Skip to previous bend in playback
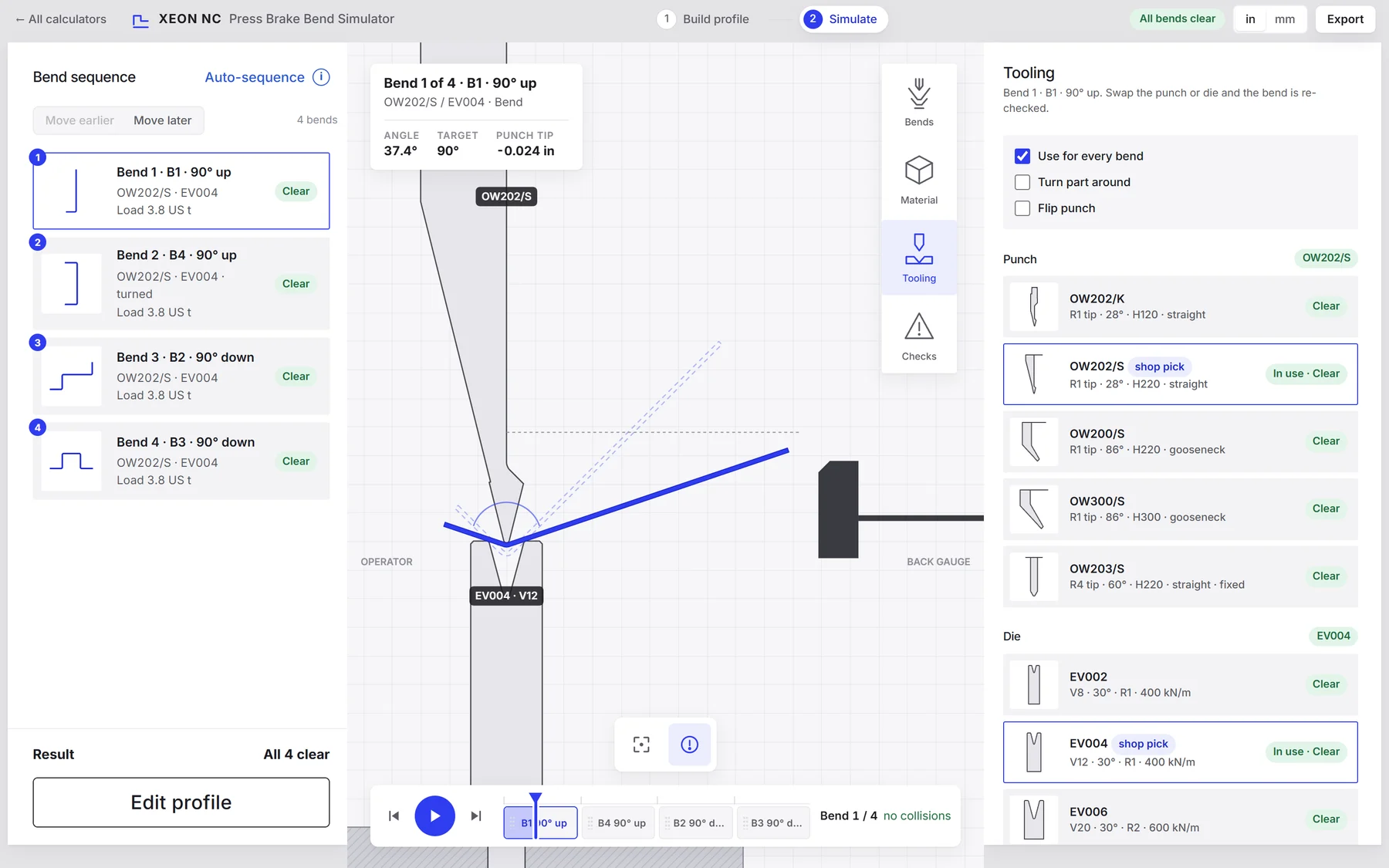The height and width of the screenshot is (868, 1389). [x=394, y=816]
